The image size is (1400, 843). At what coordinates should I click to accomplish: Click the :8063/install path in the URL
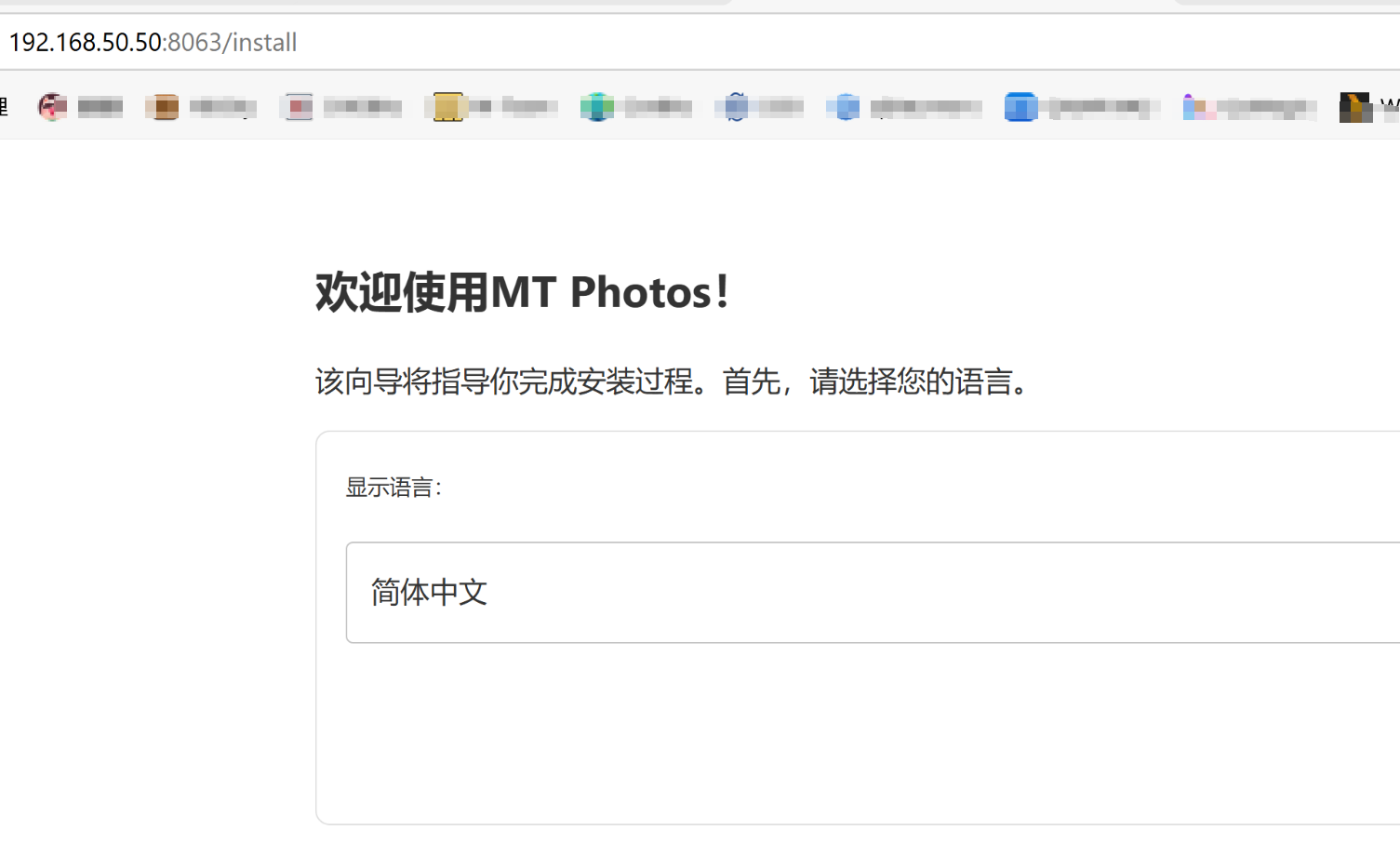pos(231,42)
